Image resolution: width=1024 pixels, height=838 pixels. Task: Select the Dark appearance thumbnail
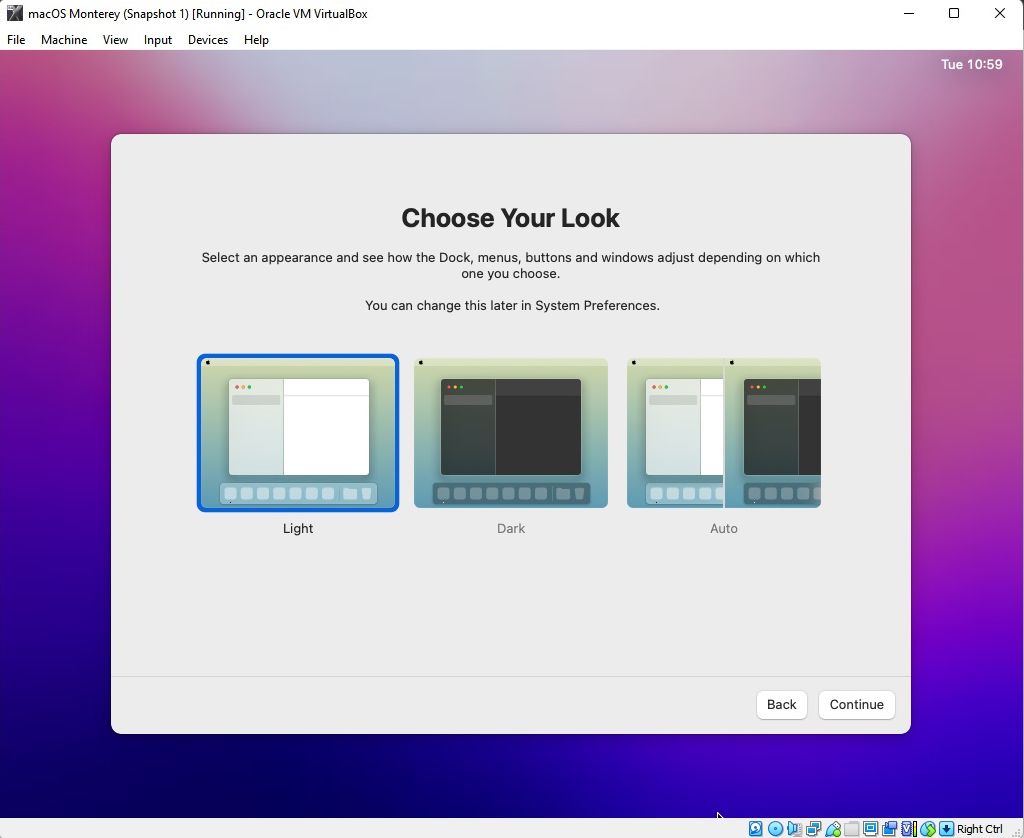(511, 433)
